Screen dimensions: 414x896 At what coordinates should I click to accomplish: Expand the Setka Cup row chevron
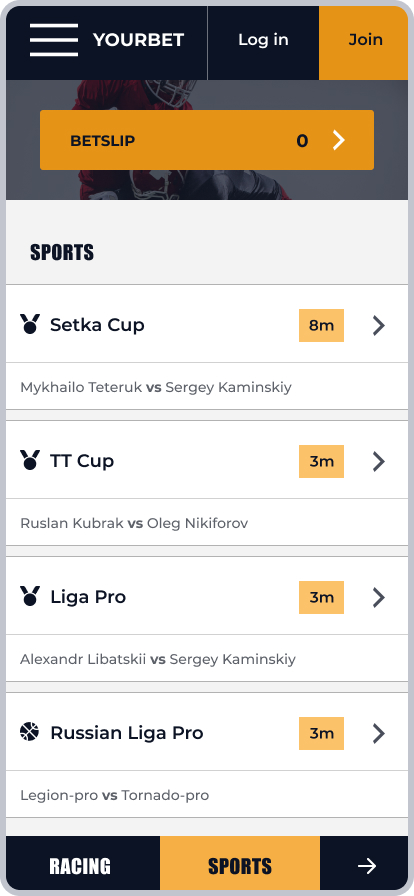[379, 326]
